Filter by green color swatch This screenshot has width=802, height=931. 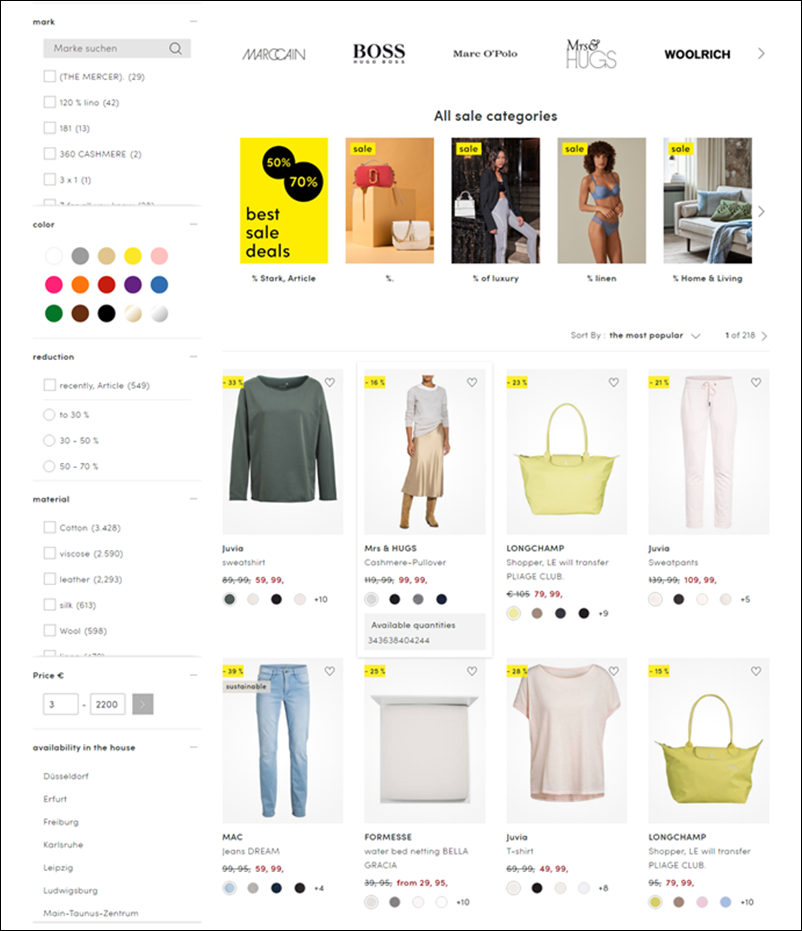54,314
